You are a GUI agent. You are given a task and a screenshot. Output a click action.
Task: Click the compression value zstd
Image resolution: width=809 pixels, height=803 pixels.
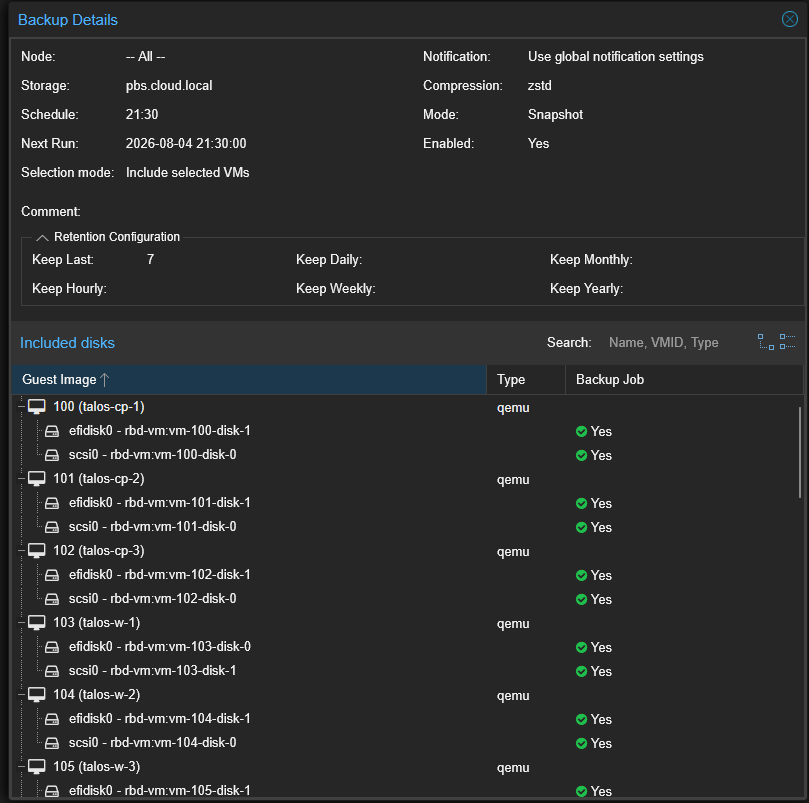pos(540,86)
